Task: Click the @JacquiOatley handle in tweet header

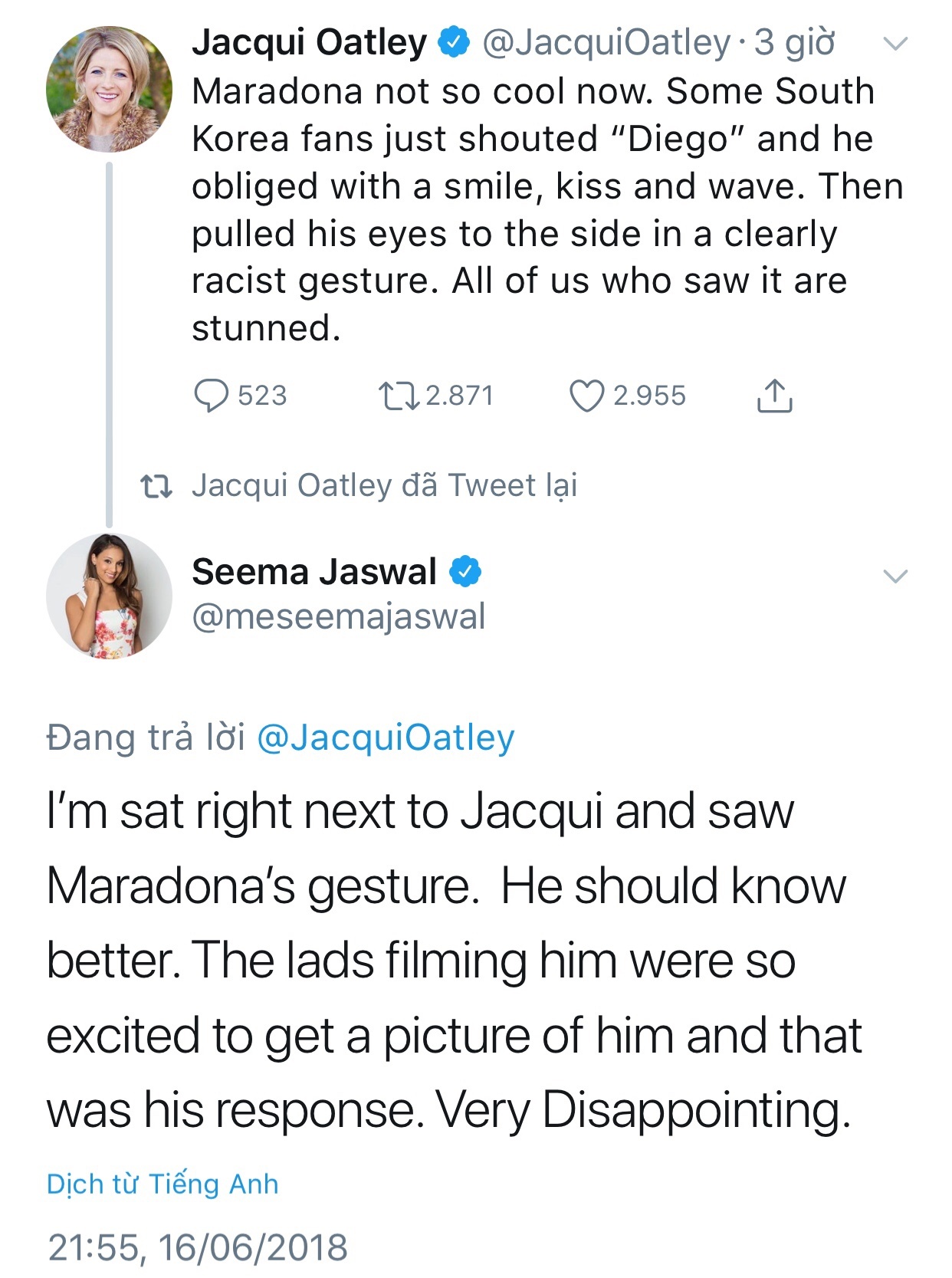Action: pos(606,42)
